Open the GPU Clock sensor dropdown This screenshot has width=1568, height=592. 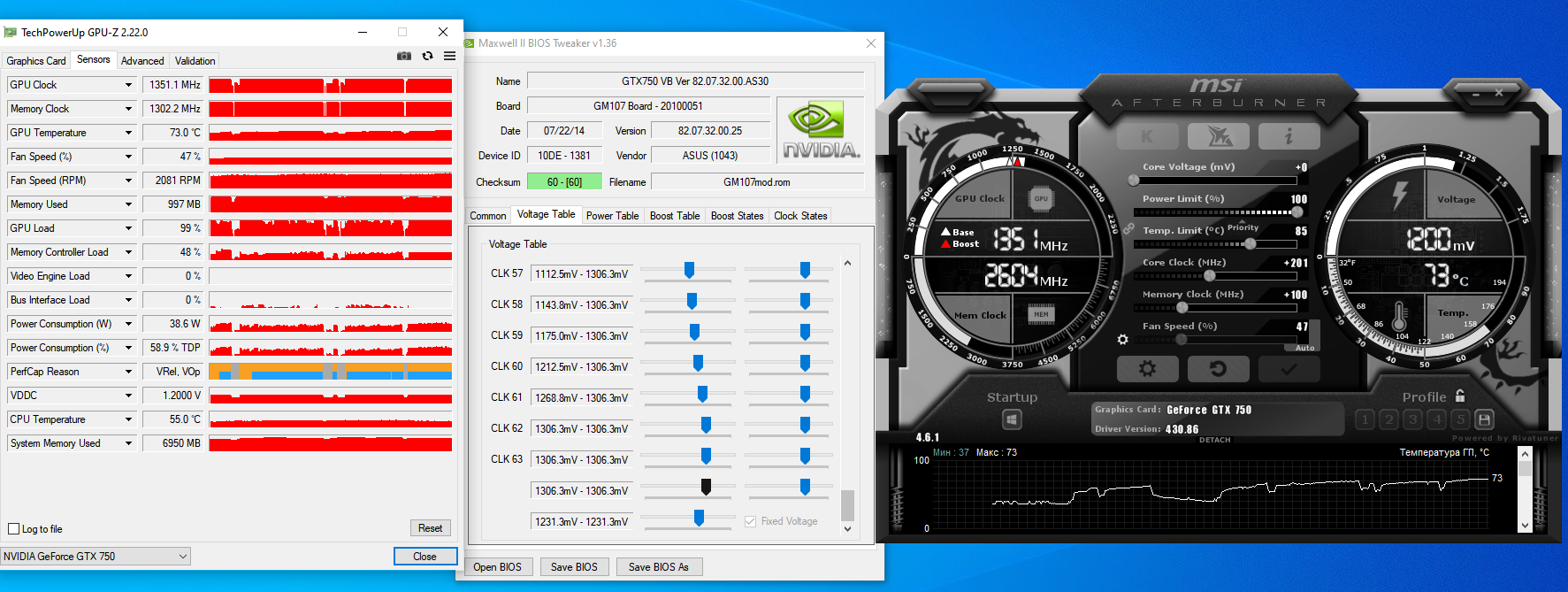click(x=128, y=85)
